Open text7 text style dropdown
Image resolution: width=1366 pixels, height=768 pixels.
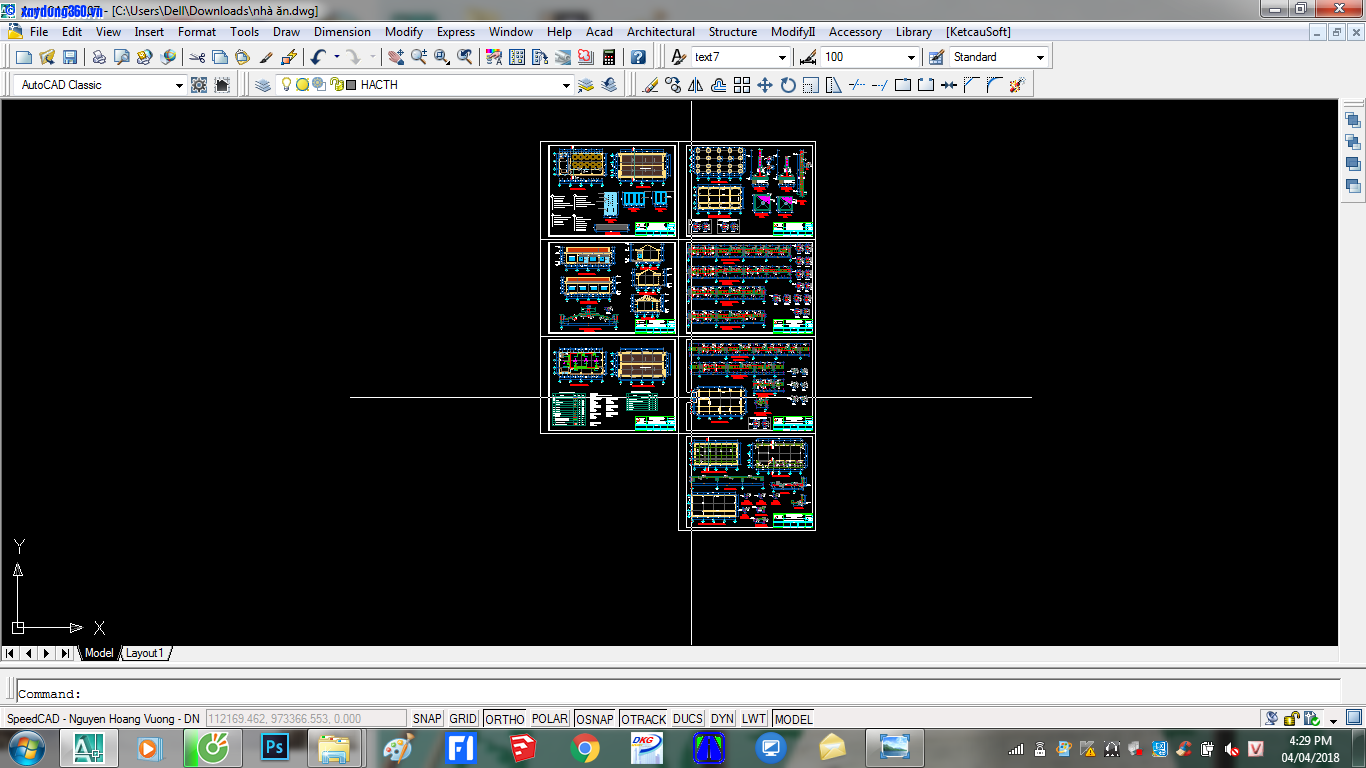point(782,57)
